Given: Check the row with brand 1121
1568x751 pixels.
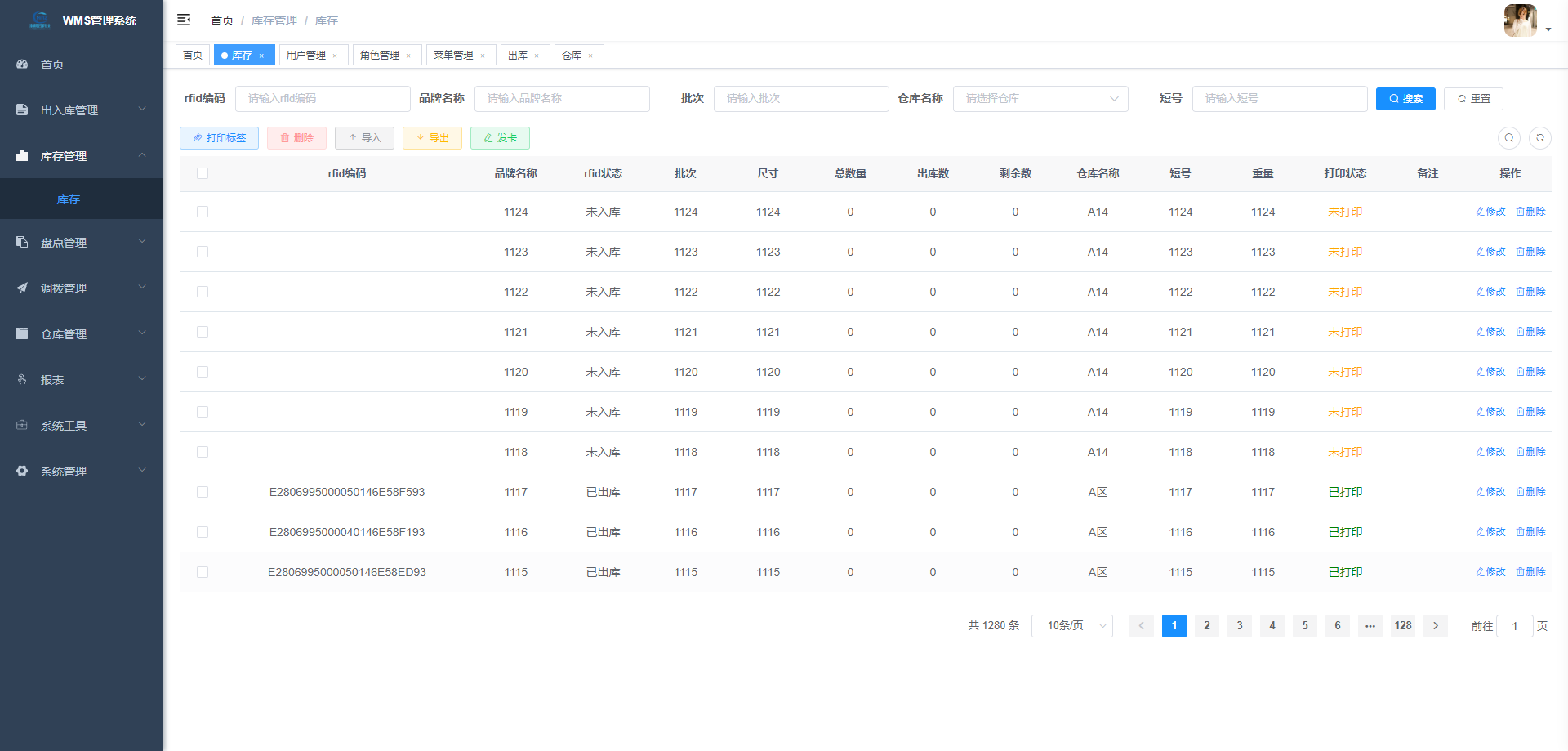Looking at the screenshot, I should [203, 332].
